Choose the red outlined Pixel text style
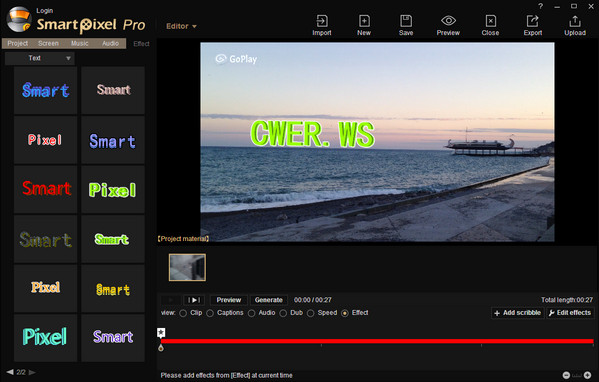599x382 pixels. [45, 140]
